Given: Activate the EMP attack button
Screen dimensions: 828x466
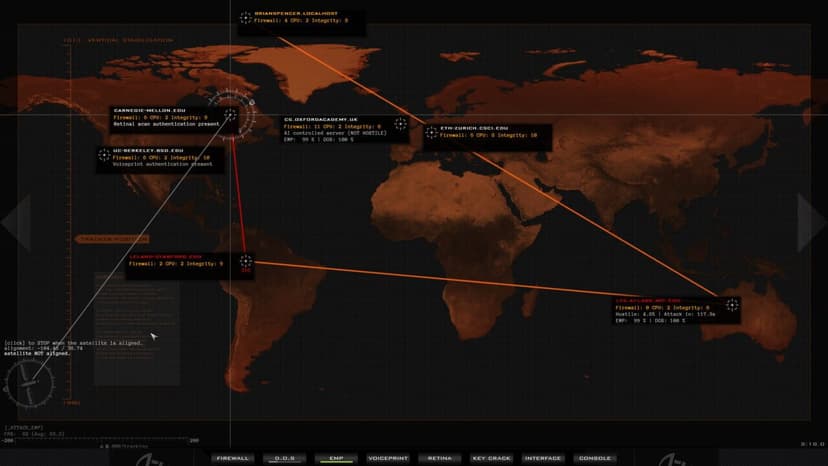Looking at the screenshot, I should coord(336,458).
